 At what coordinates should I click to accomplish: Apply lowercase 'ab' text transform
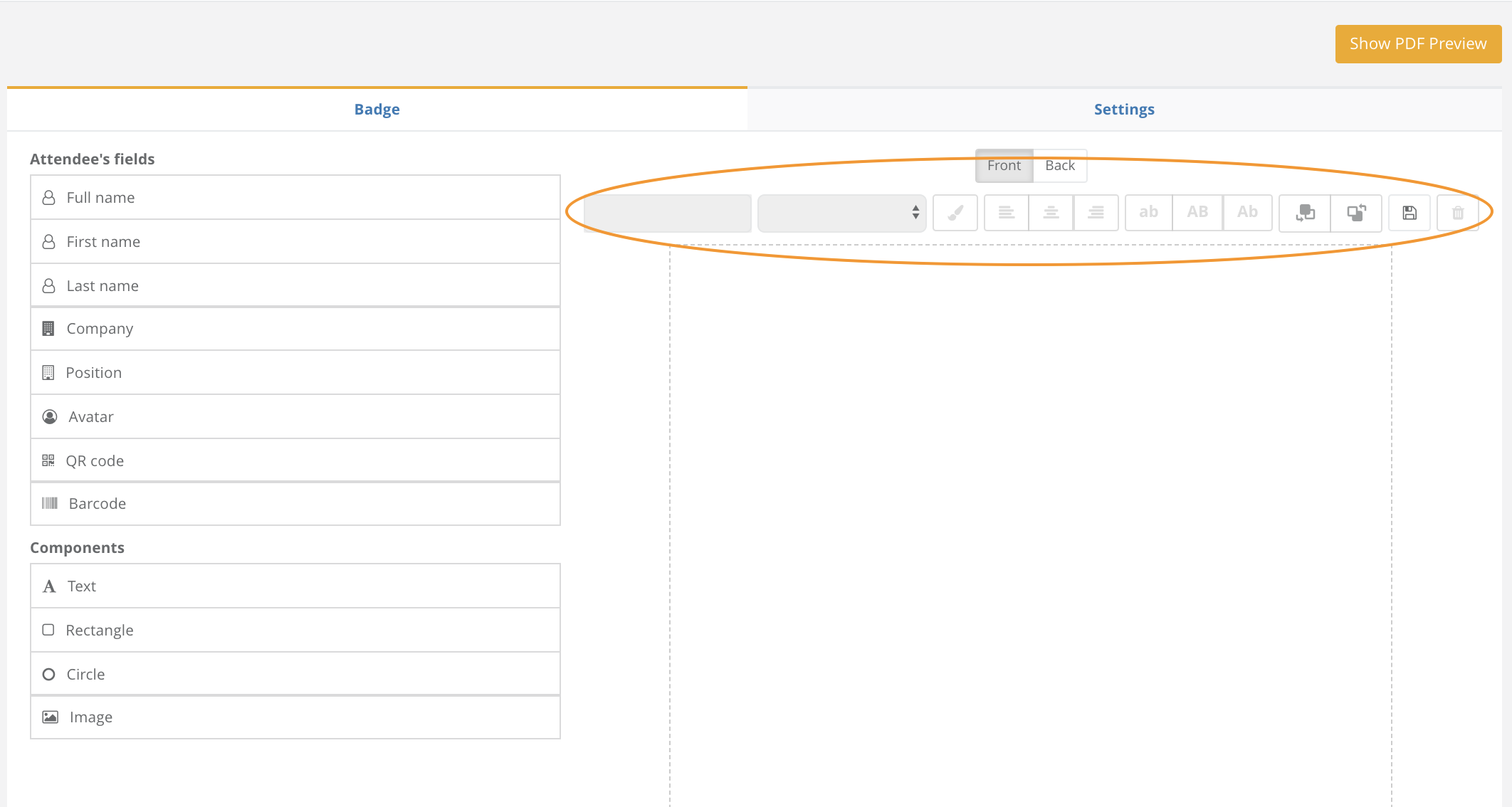pos(1149,213)
